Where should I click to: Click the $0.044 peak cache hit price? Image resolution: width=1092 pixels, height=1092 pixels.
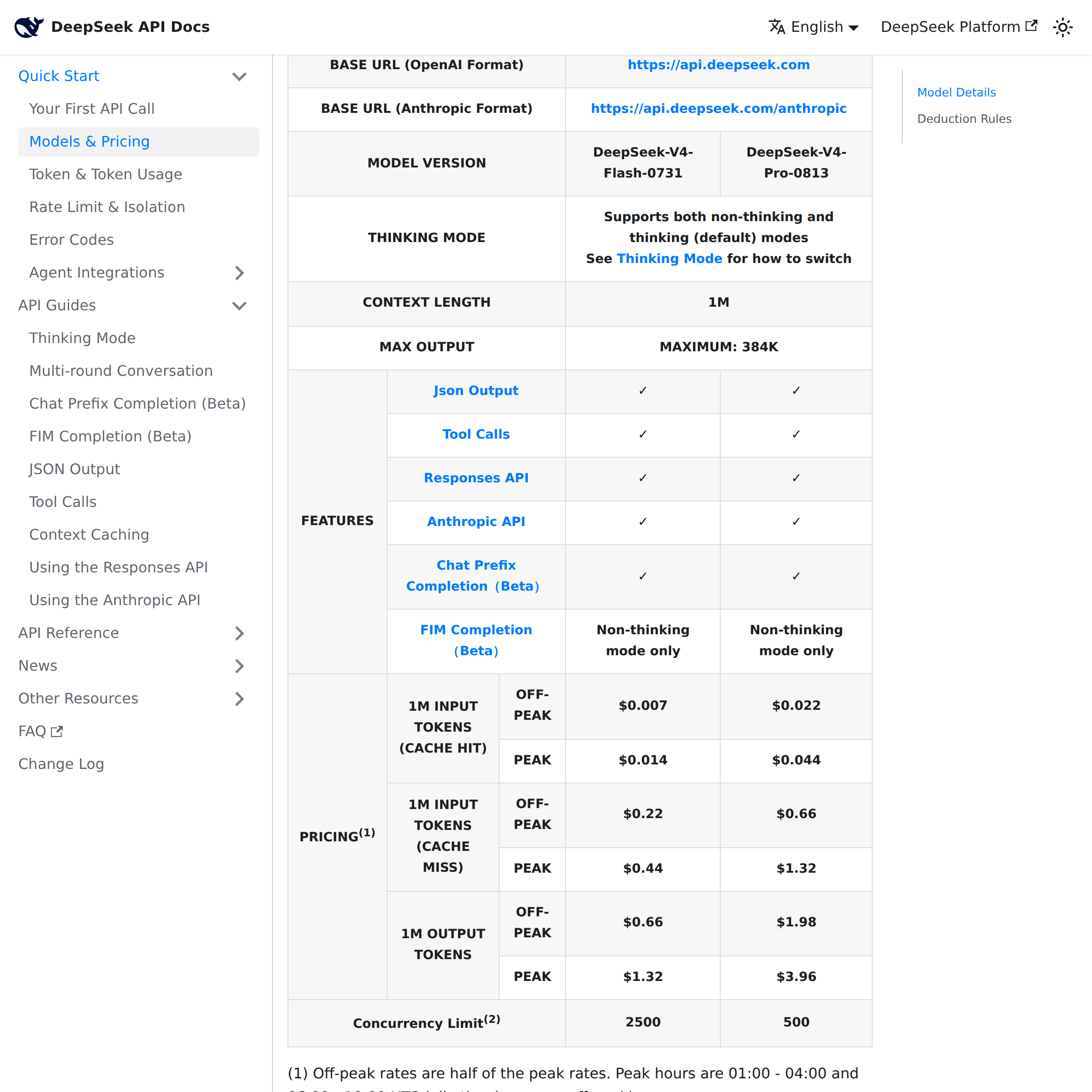tap(796, 760)
